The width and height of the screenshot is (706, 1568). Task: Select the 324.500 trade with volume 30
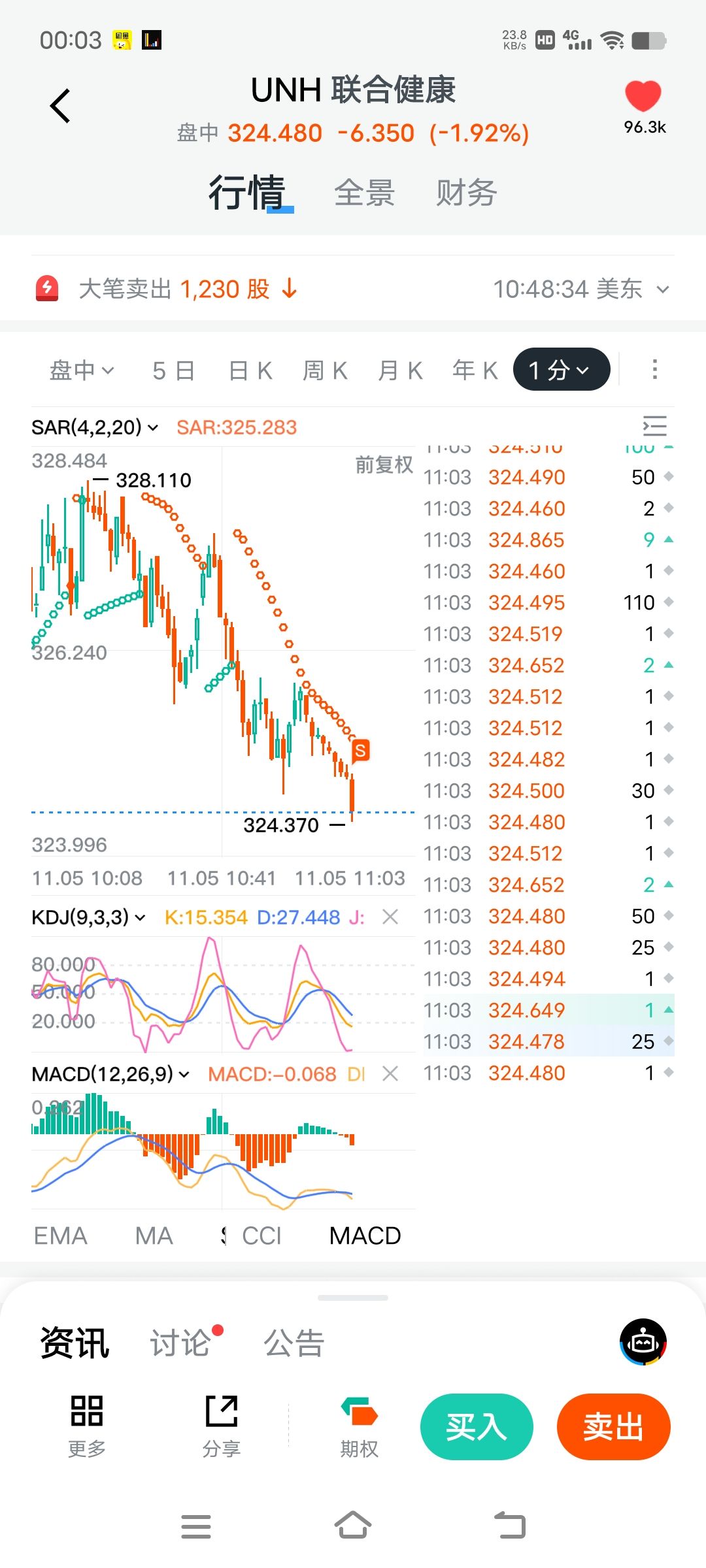548,791
